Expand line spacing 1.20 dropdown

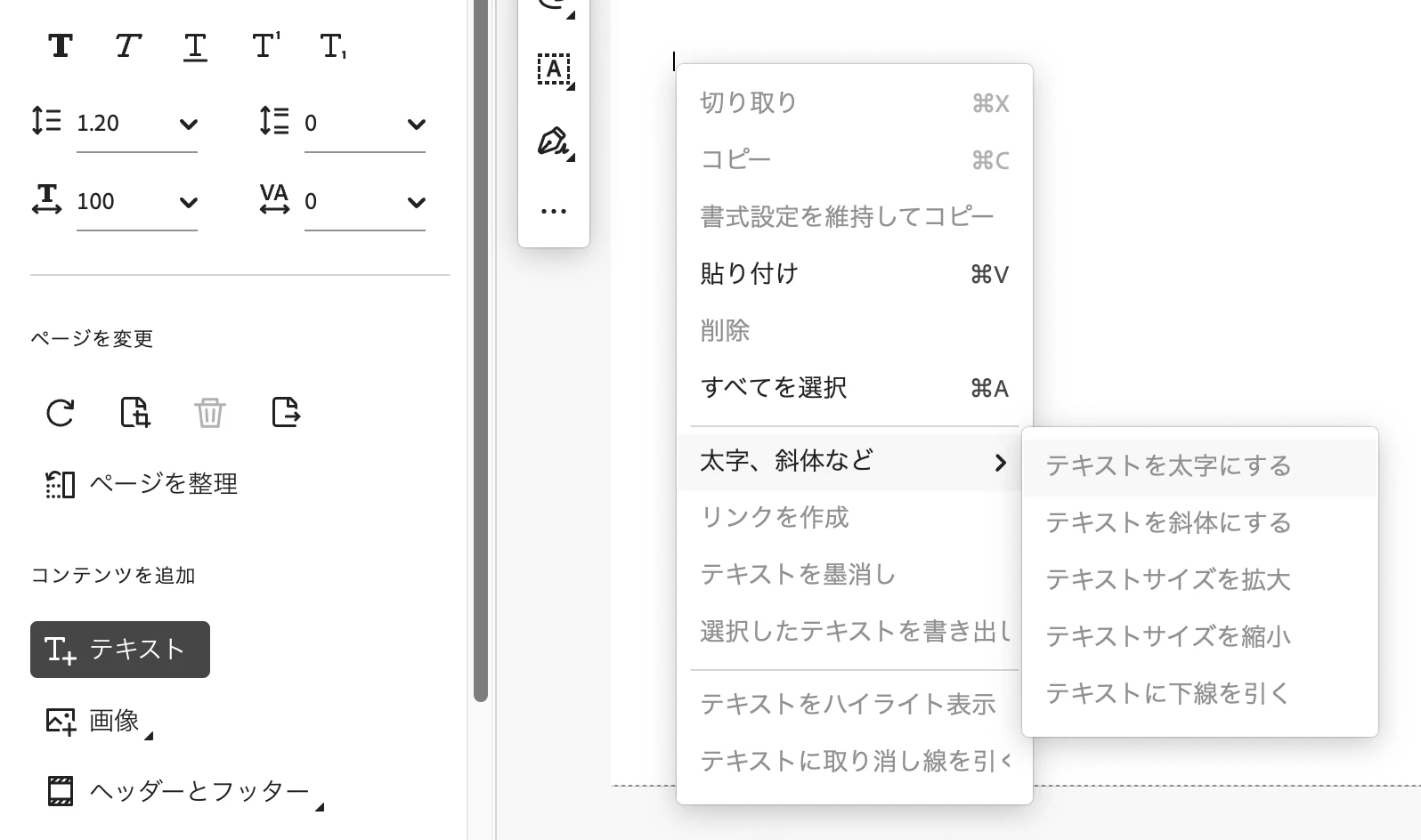[x=188, y=124]
